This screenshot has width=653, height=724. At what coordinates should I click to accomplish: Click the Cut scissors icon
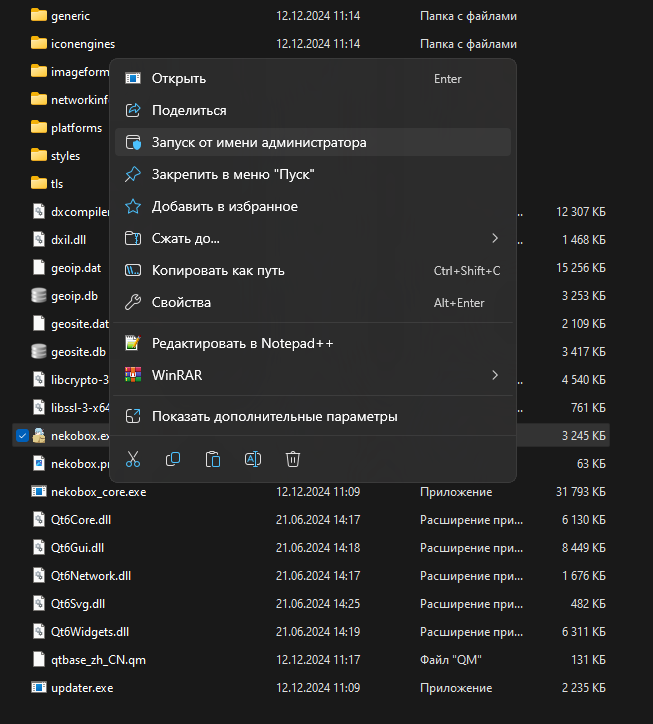(133, 459)
